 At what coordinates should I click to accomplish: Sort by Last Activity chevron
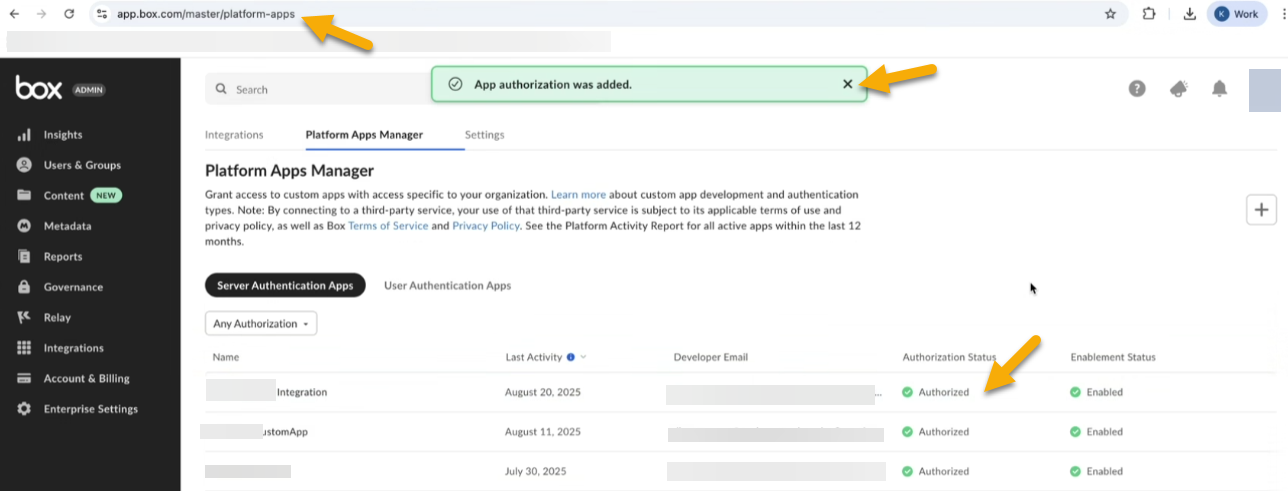(583, 357)
